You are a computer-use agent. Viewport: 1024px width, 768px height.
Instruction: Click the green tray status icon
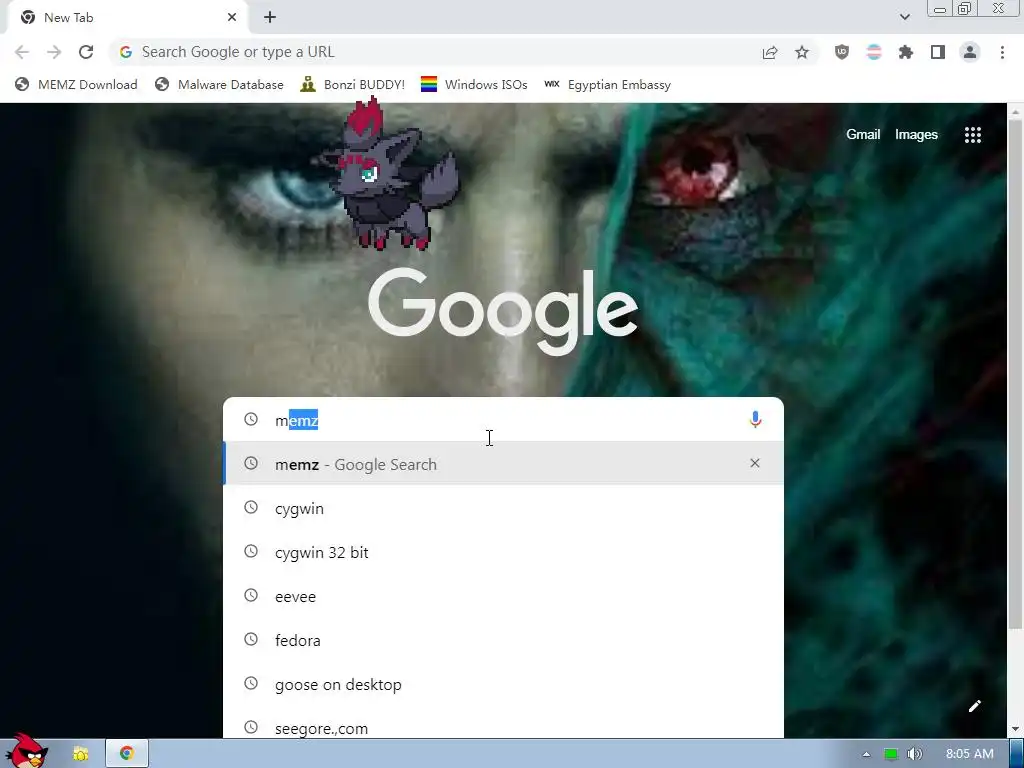tap(890, 754)
